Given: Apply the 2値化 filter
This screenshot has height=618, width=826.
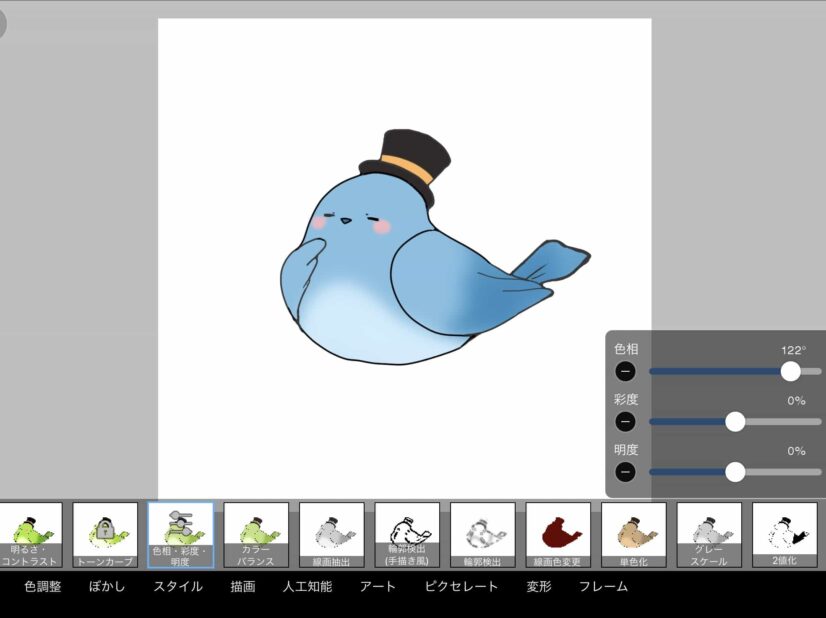Looking at the screenshot, I should [784, 535].
